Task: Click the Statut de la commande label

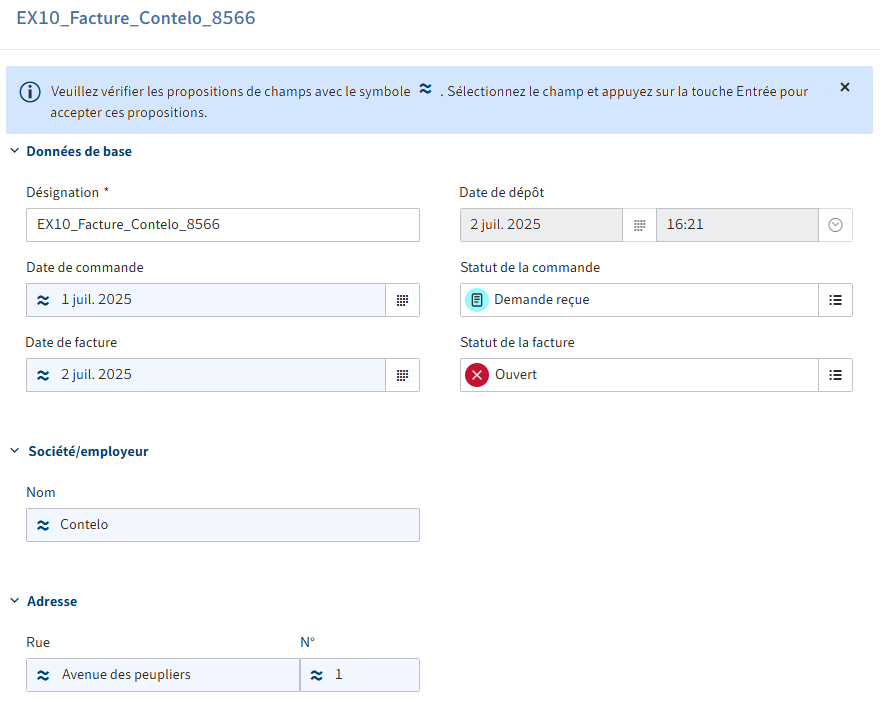Action: click(530, 268)
